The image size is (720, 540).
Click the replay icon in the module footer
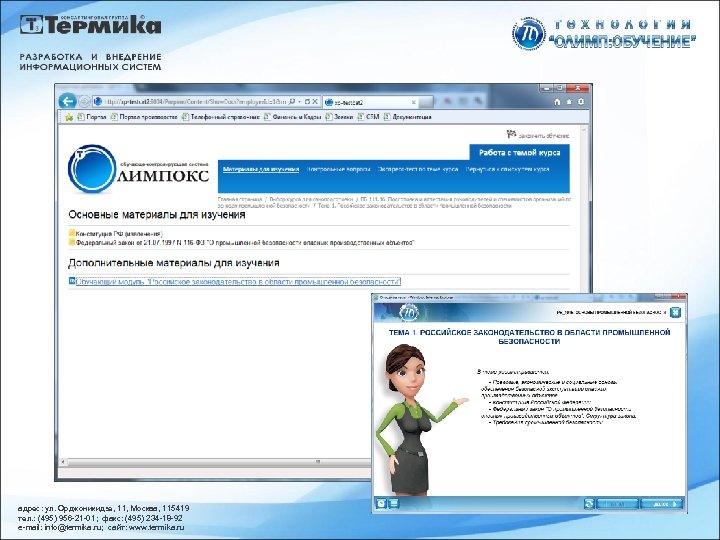click(x=589, y=504)
